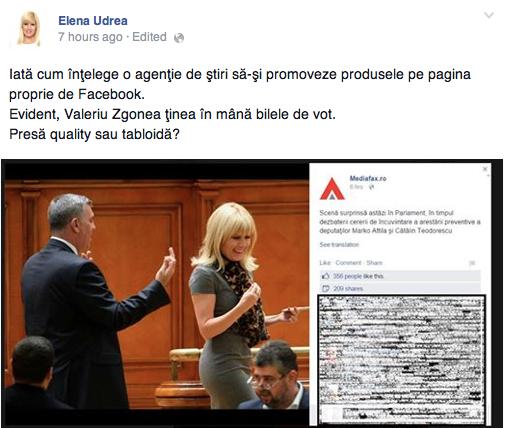This screenshot has width=505, height=428.
Task: Open the Mediafax.ro page name link
Action: pyautogui.click(x=368, y=178)
